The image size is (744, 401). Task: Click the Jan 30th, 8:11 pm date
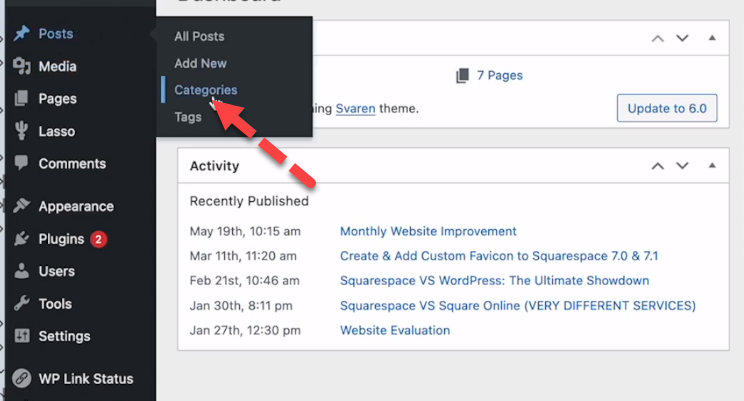click(241, 306)
